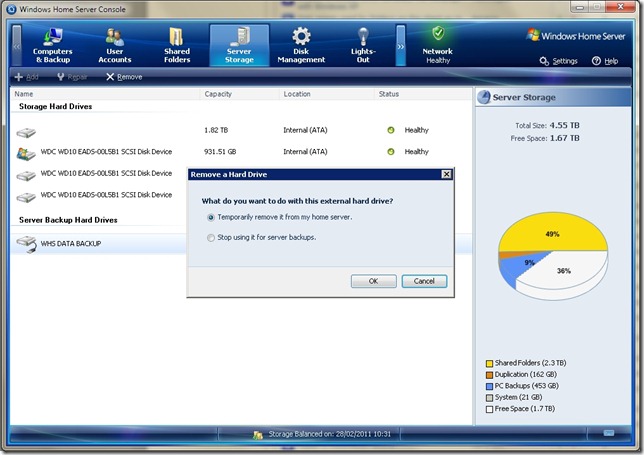
Task: View Network Healthy status
Action: 437,45
